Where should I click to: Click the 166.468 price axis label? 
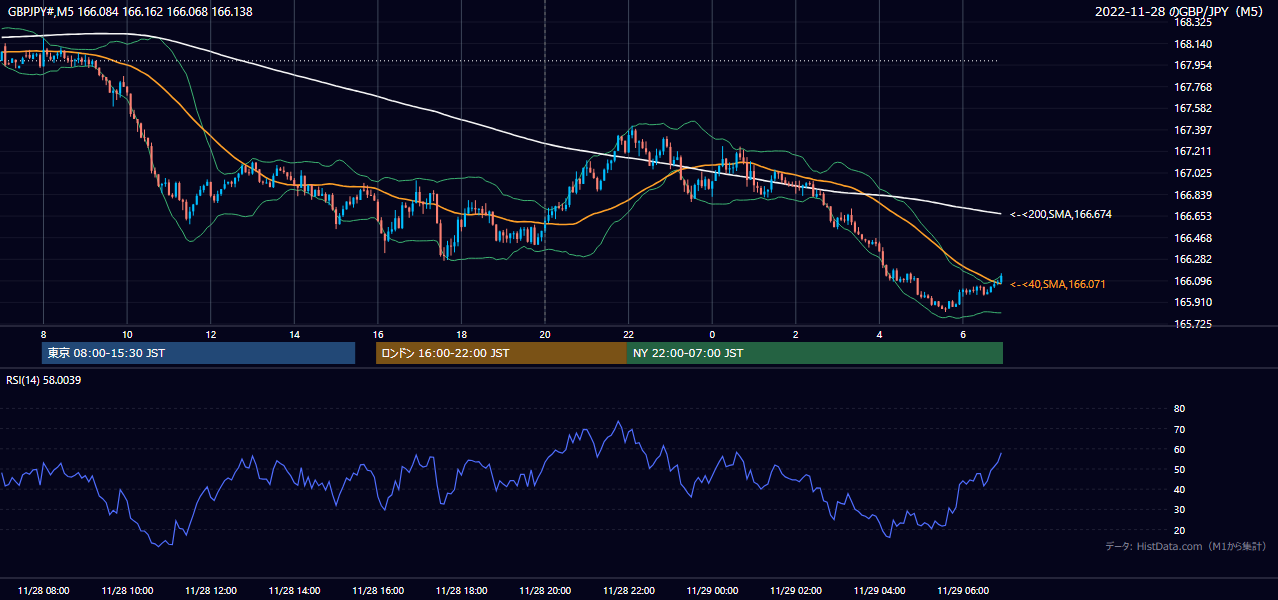pyautogui.click(x=1192, y=238)
